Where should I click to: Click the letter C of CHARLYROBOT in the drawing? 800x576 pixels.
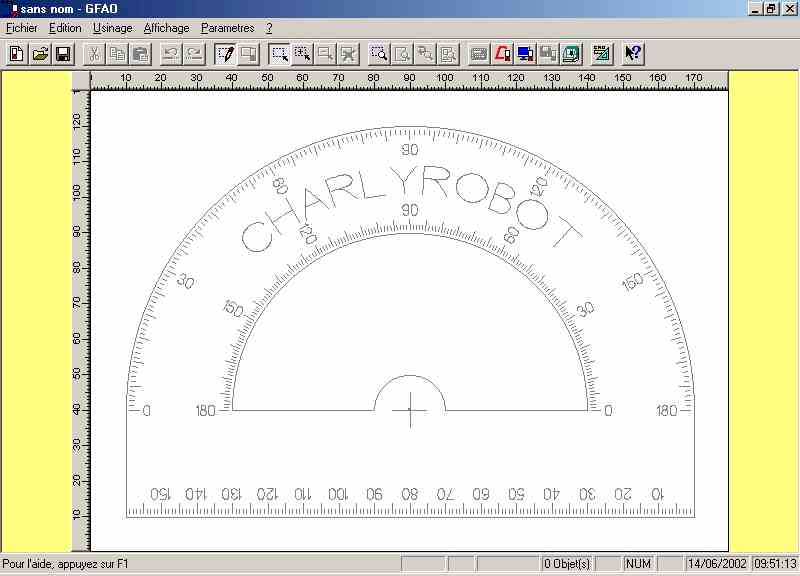click(x=257, y=237)
